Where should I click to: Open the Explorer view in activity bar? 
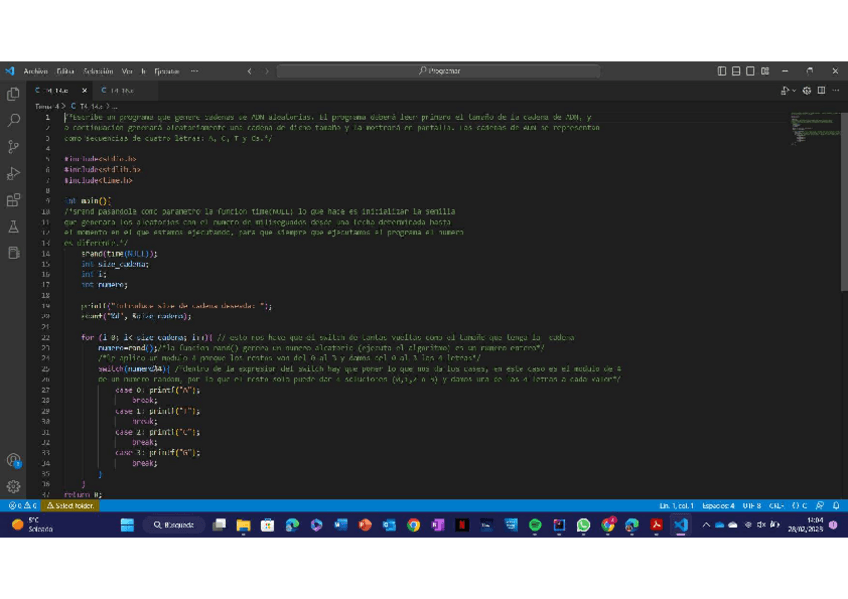click(13, 94)
